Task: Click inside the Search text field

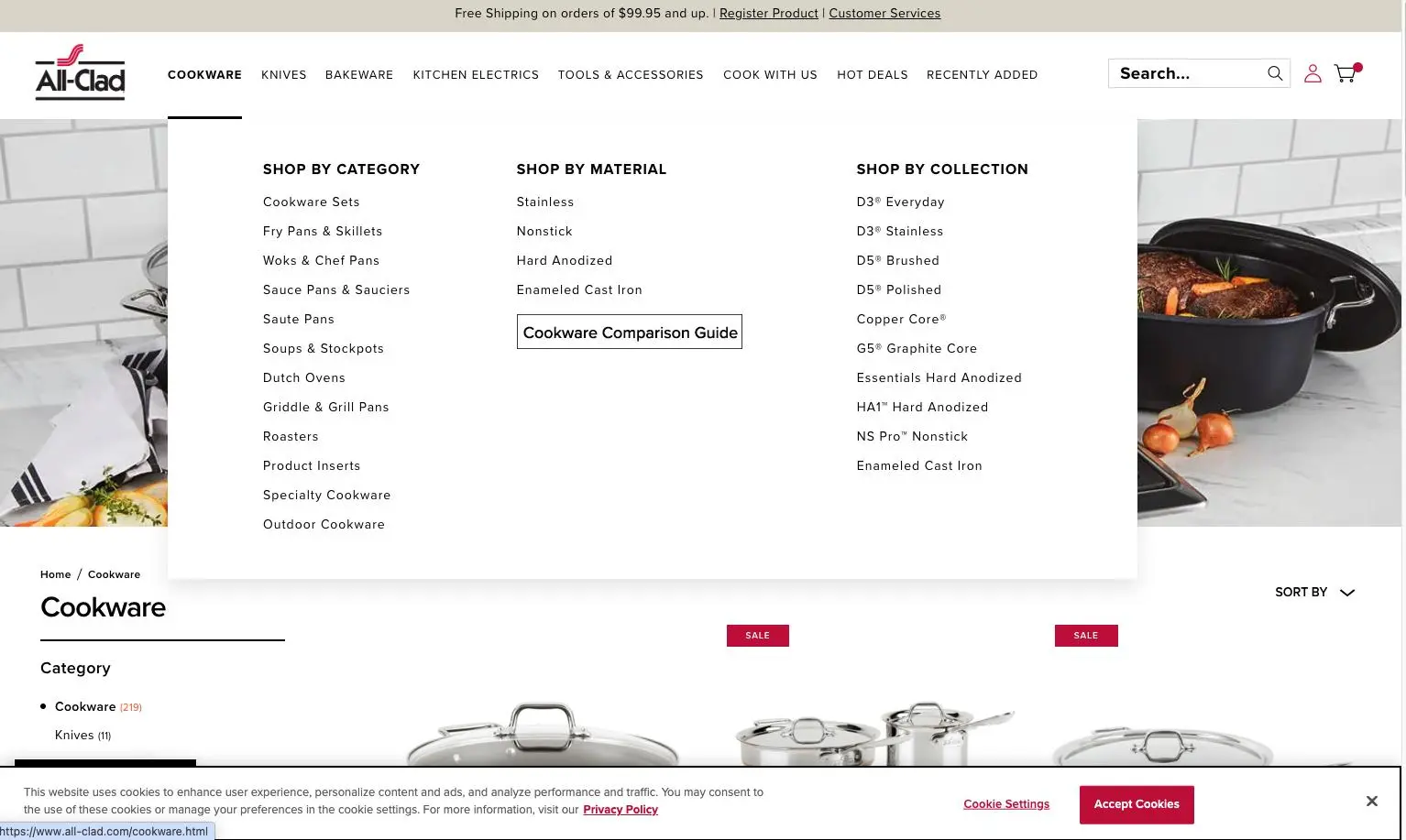Action: [x=1182, y=73]
